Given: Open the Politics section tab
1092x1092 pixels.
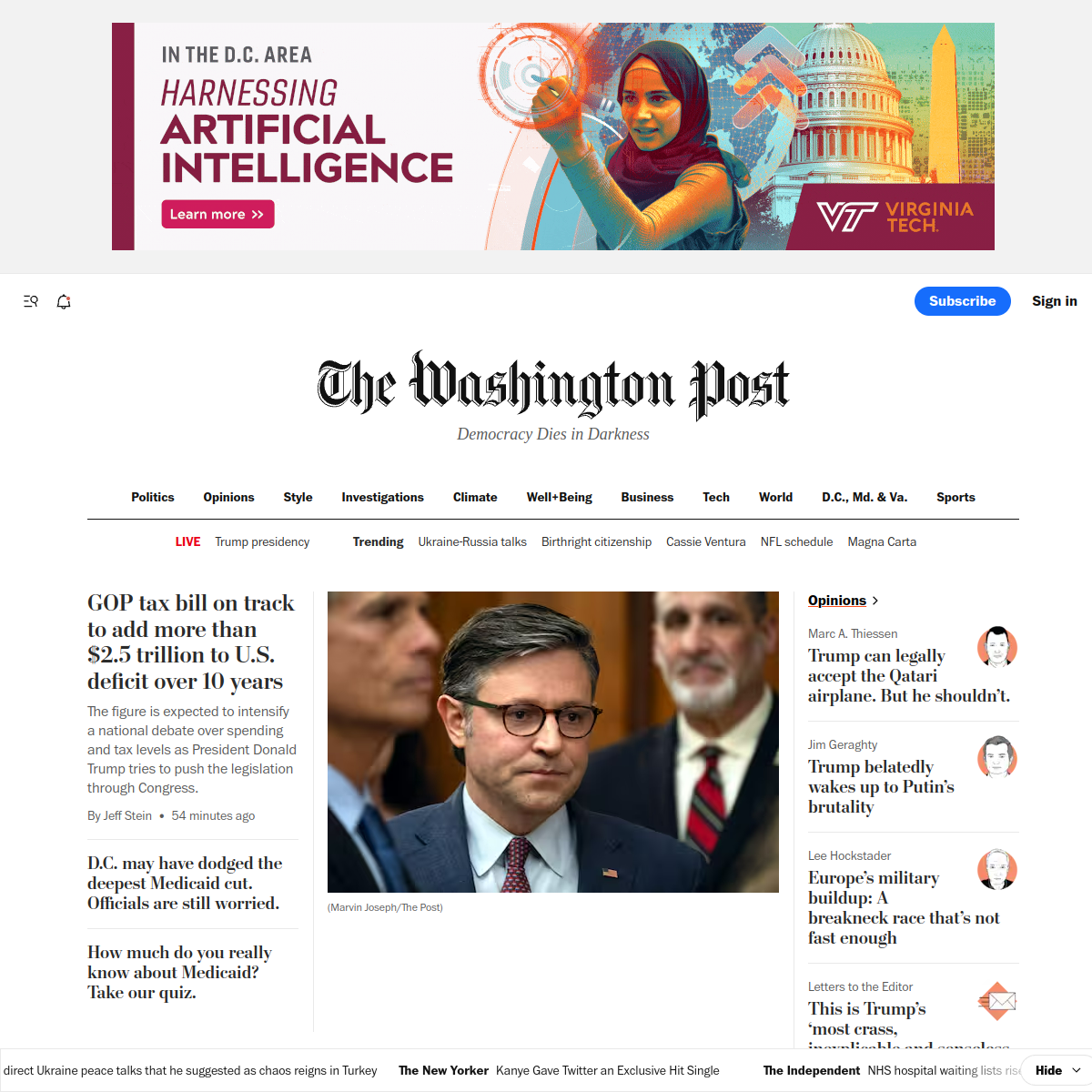Looking at the screenshot, I should (x=153, y=497).
